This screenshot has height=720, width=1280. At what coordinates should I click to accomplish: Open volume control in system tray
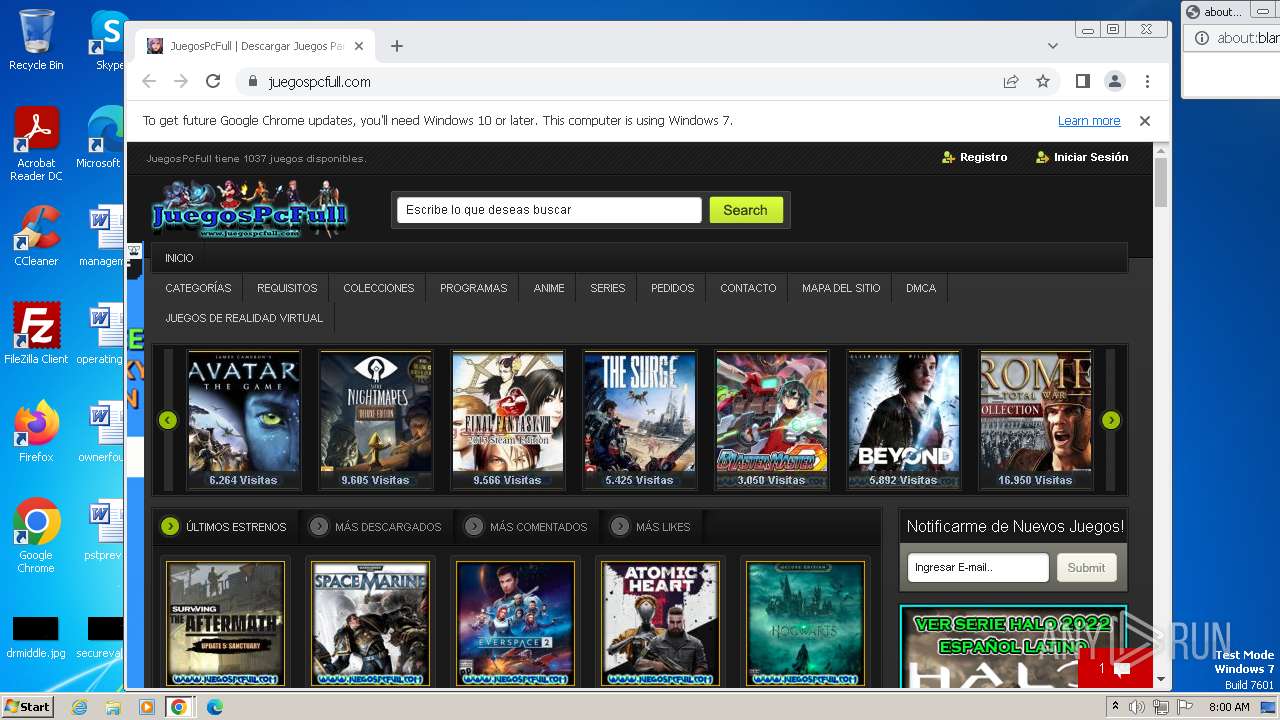click(x=1137, y=707)
